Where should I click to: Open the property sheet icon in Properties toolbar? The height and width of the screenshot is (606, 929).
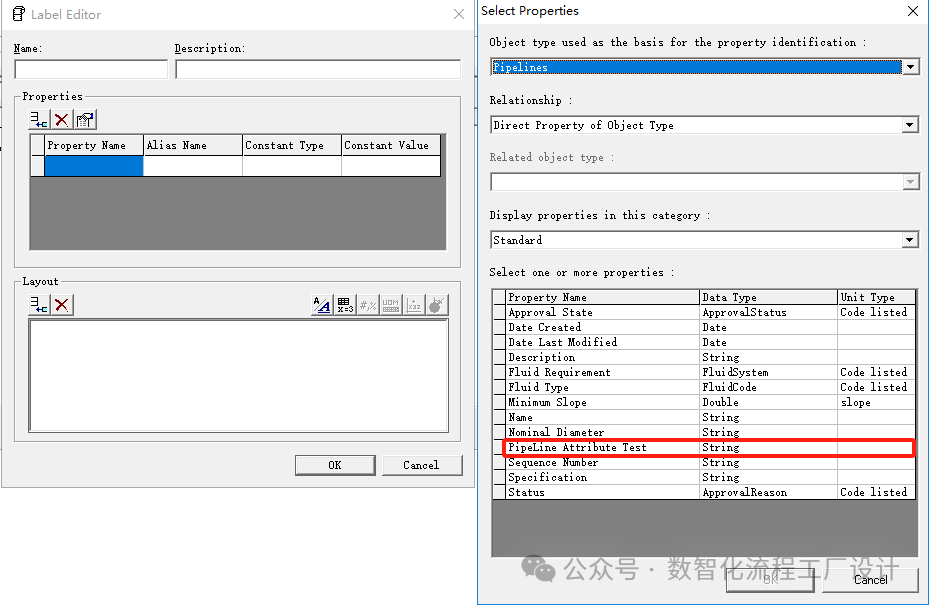point(85,120)
